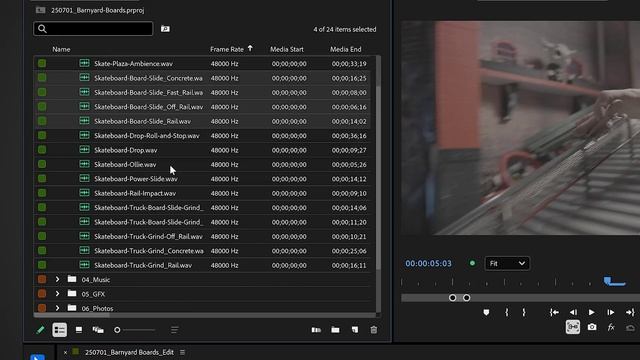The image size is (640, 360).
Task: Click orange label of 04_Music bin
Action: point(42,280)
